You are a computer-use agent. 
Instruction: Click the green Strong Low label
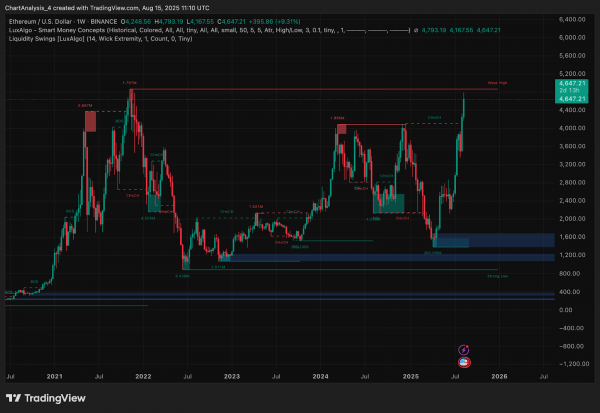497,276
